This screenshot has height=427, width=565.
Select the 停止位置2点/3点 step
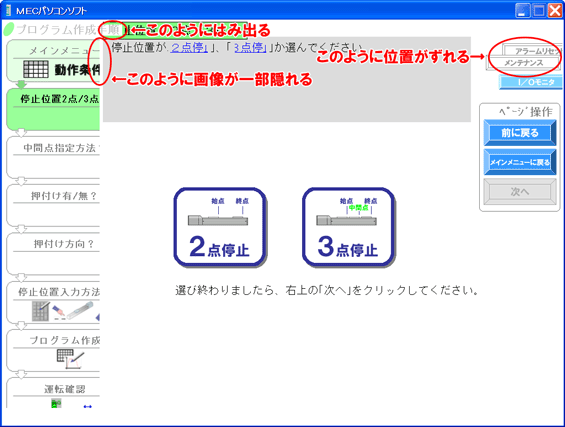[53, 109]
